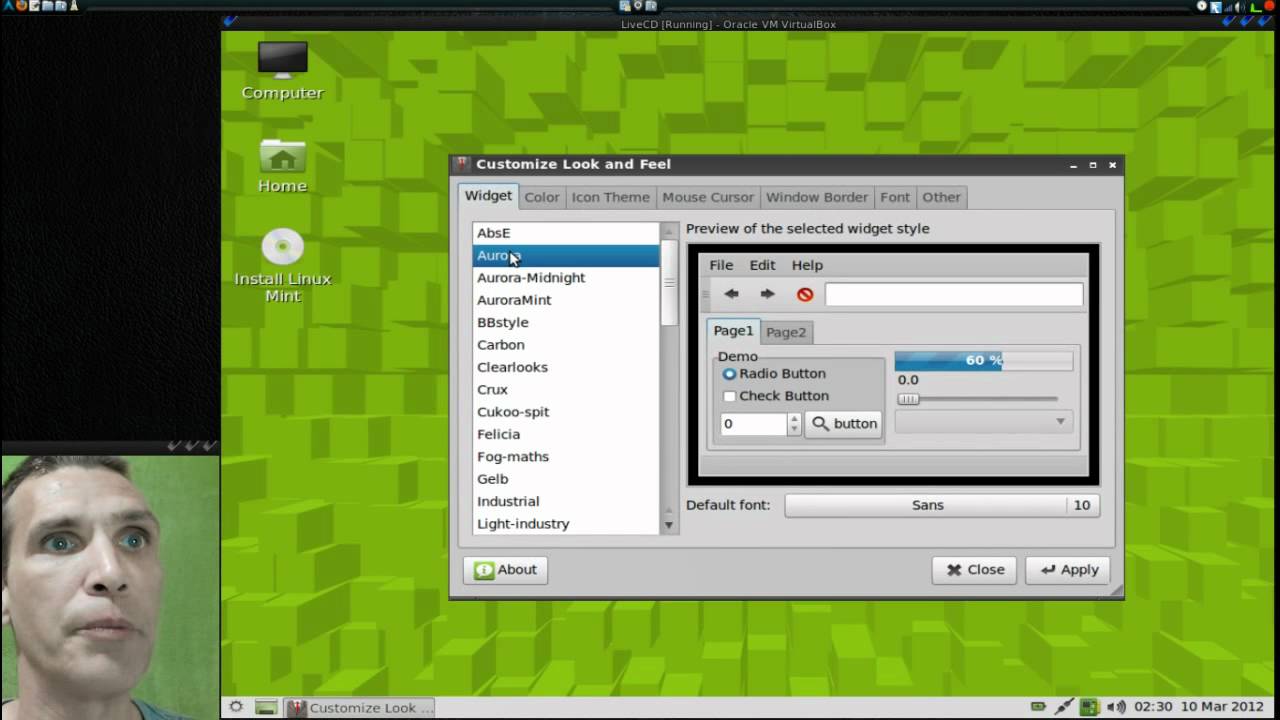The image size is (1280, 720).
Task: Switch to Page2 tab in the preview
Action: click(786, 332)
